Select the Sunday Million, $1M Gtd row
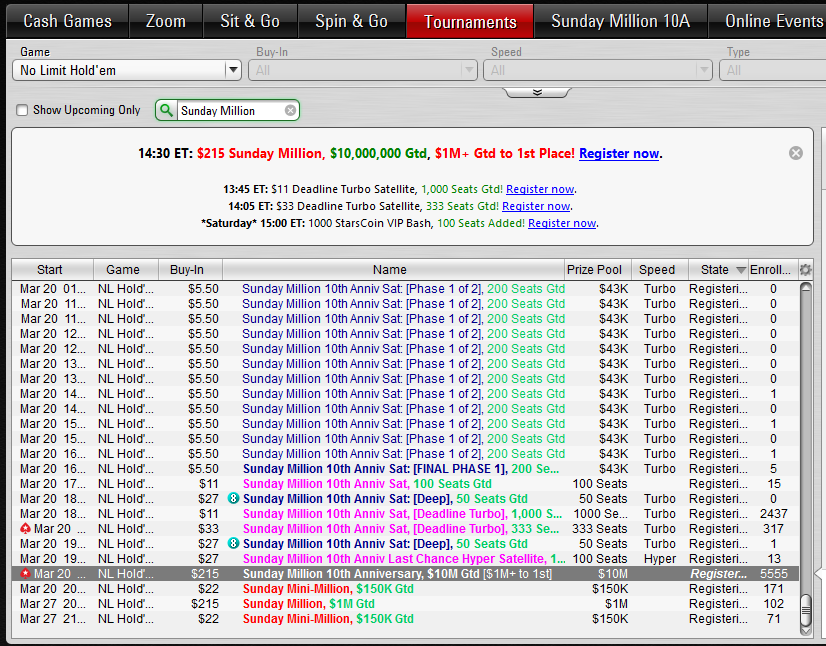 [405, 604]
